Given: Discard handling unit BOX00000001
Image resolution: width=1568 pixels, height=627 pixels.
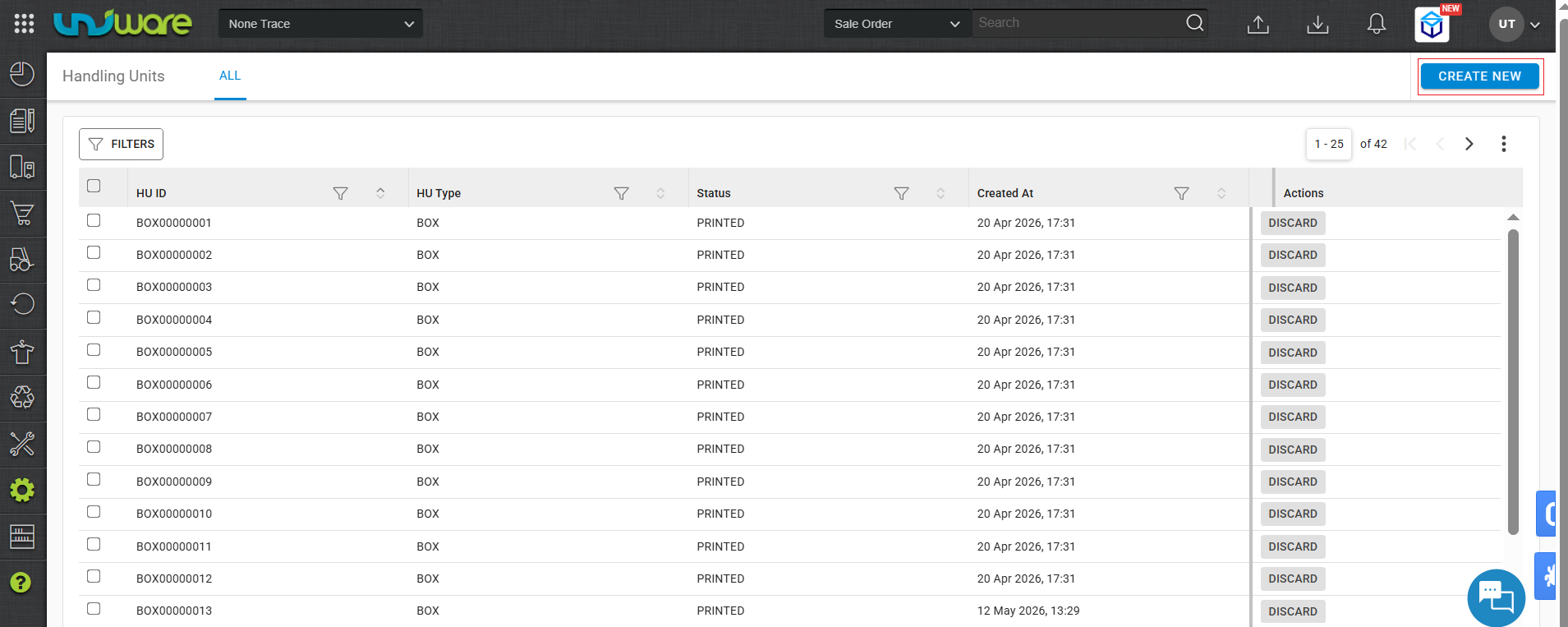Looking at the screenshot, I should click(1293, 223).
